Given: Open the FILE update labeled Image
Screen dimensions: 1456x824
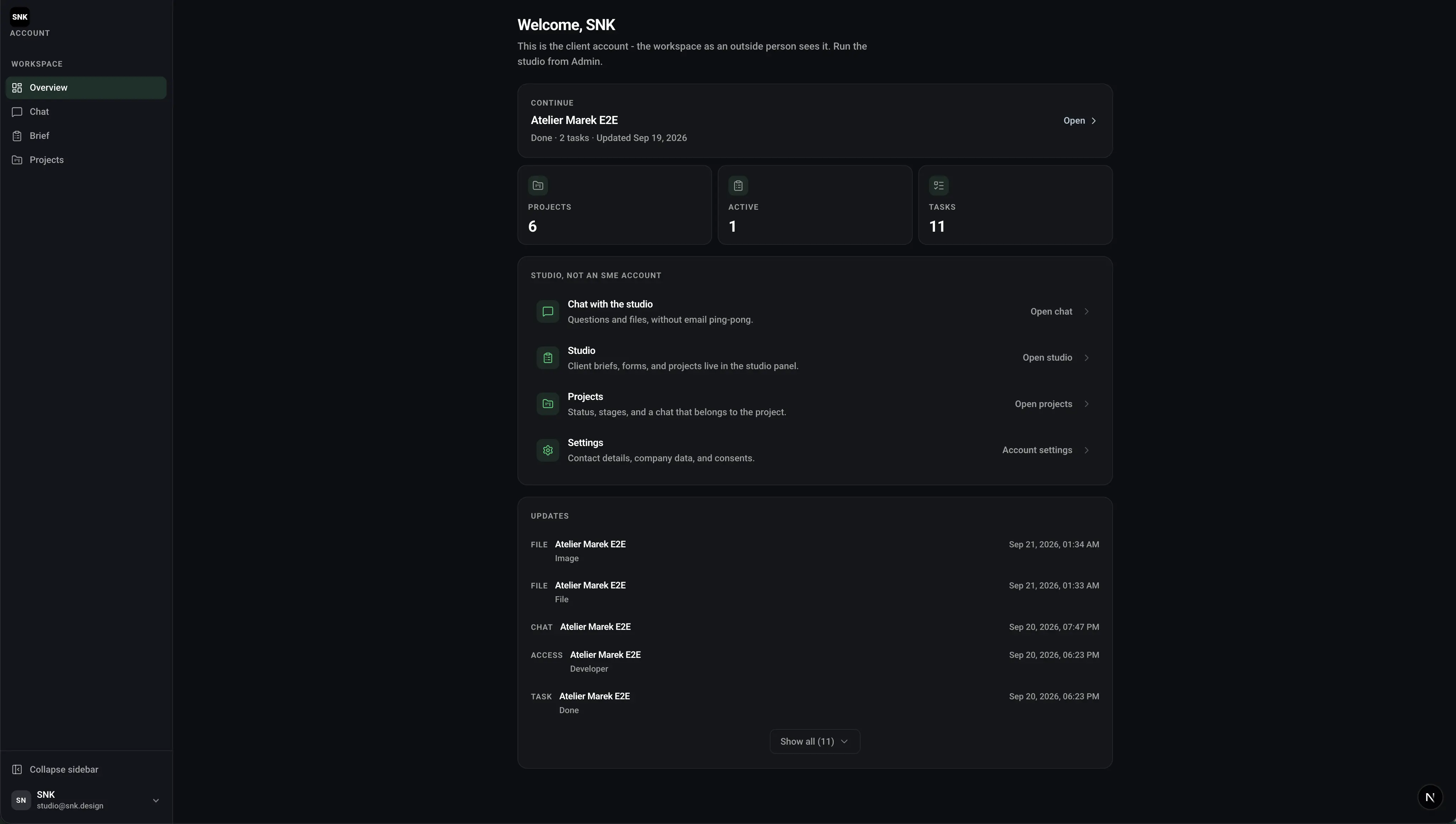Looking at the screenshot, I should pos(814,551).
